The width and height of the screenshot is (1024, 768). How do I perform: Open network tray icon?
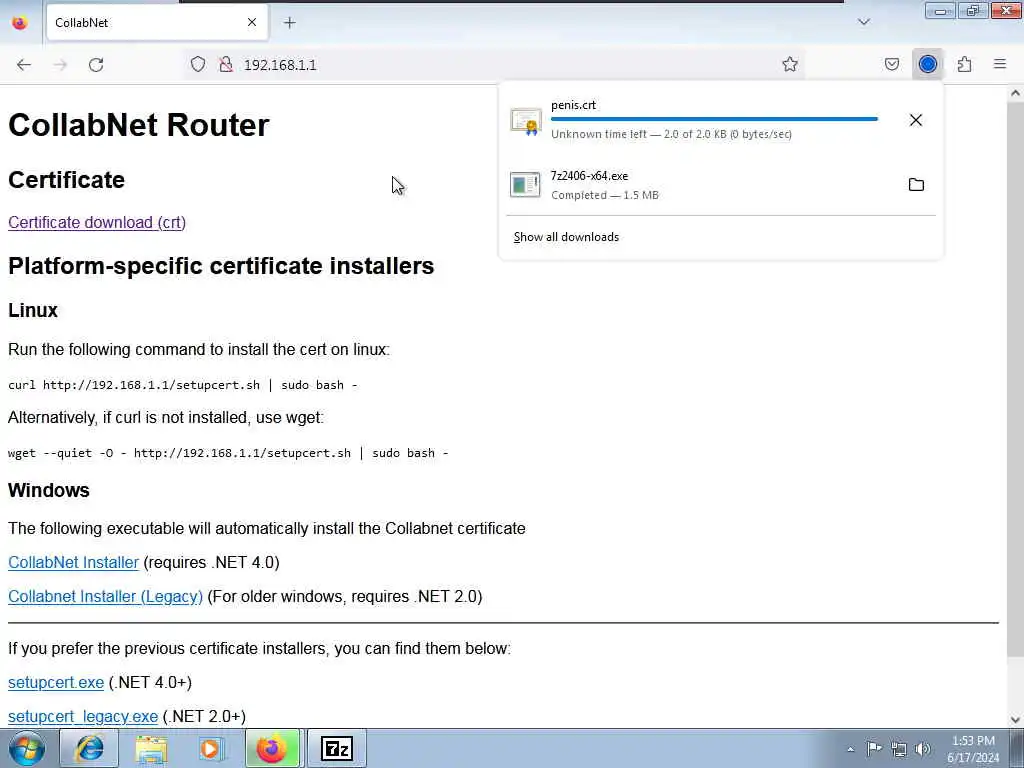pos(899,749)
